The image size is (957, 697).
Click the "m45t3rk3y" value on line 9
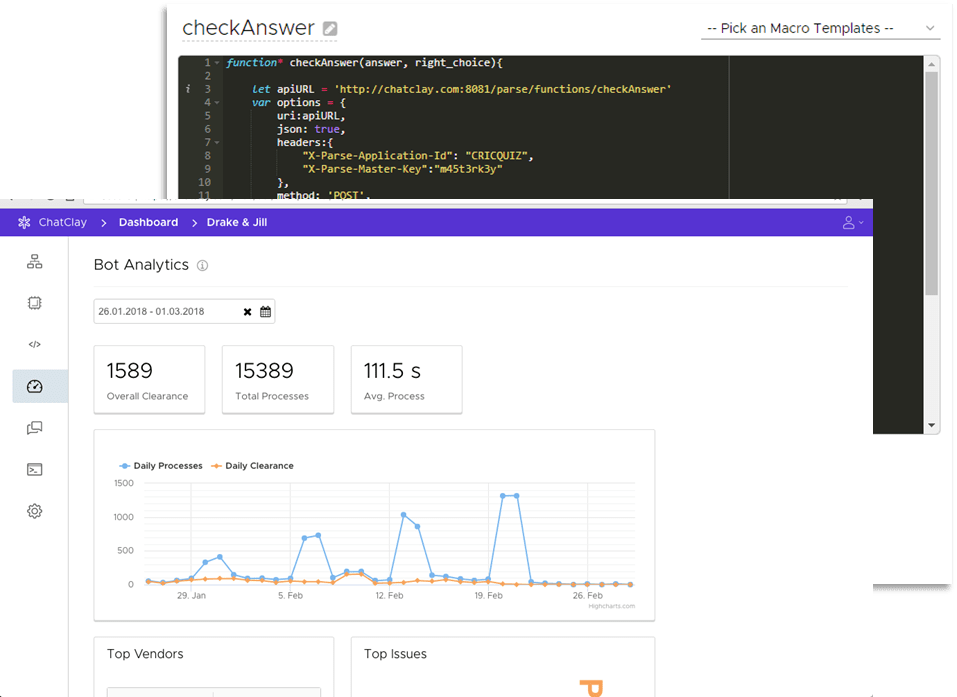(468, 169)
